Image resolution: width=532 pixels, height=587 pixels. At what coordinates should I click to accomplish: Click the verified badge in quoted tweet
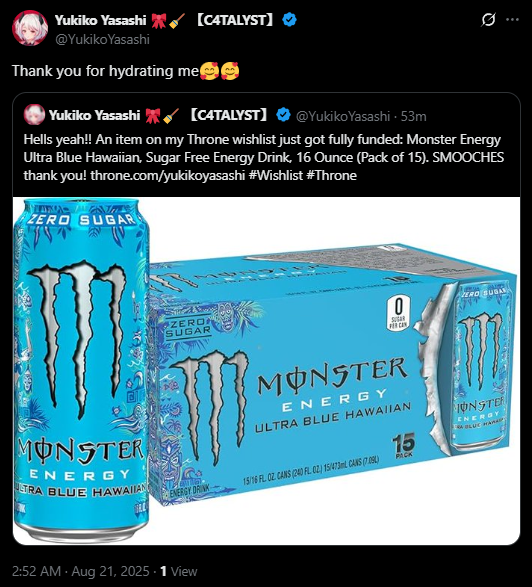click(283, 115)
